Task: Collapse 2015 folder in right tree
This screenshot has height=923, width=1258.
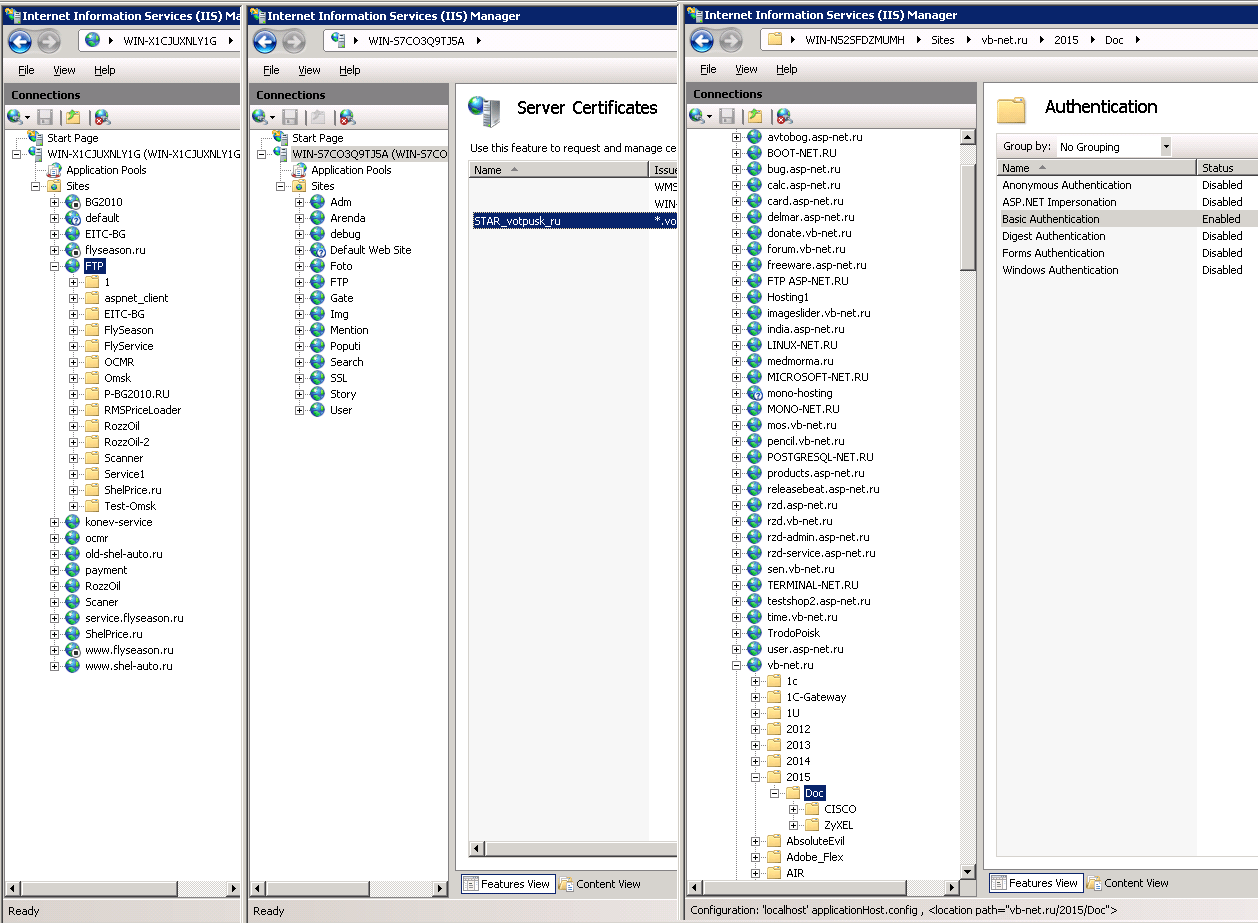Action: click(756, 777)
